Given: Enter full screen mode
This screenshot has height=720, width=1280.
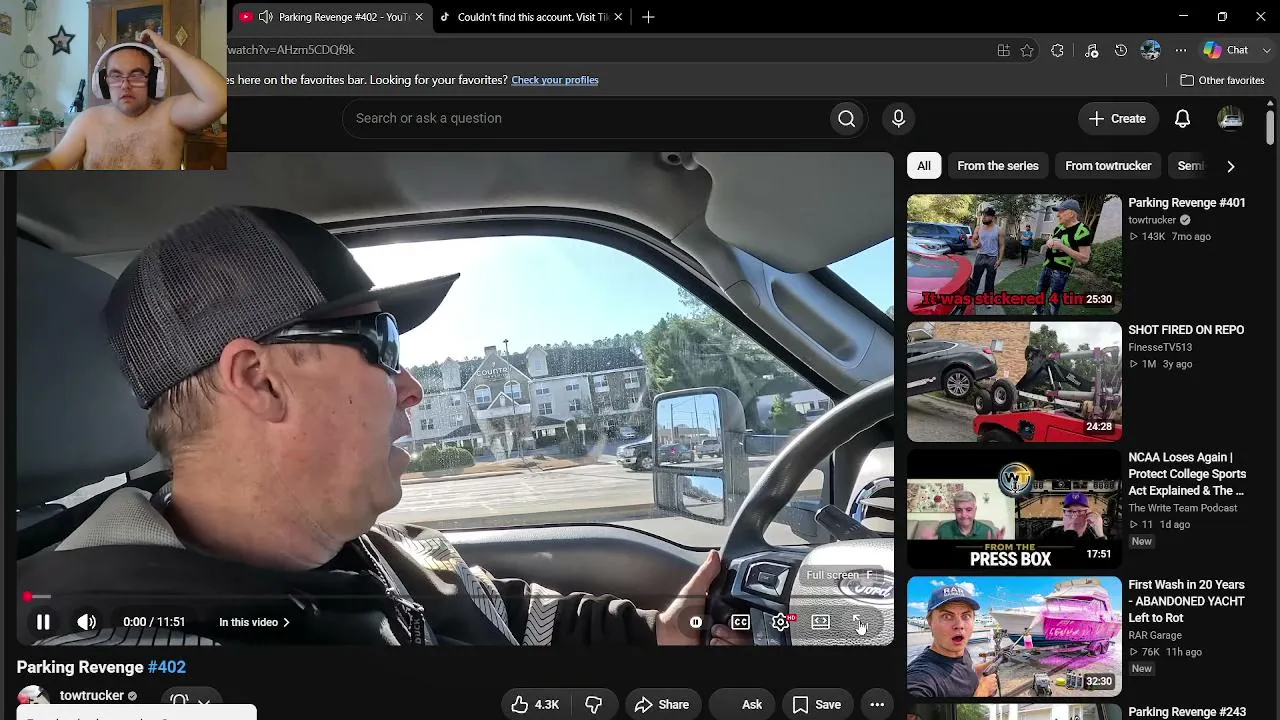Looking at the screenshot, I should pos(860,622).
